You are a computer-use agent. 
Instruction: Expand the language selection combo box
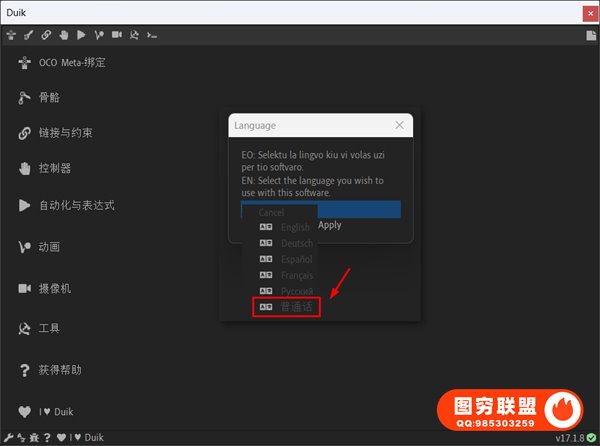(320, 209)
